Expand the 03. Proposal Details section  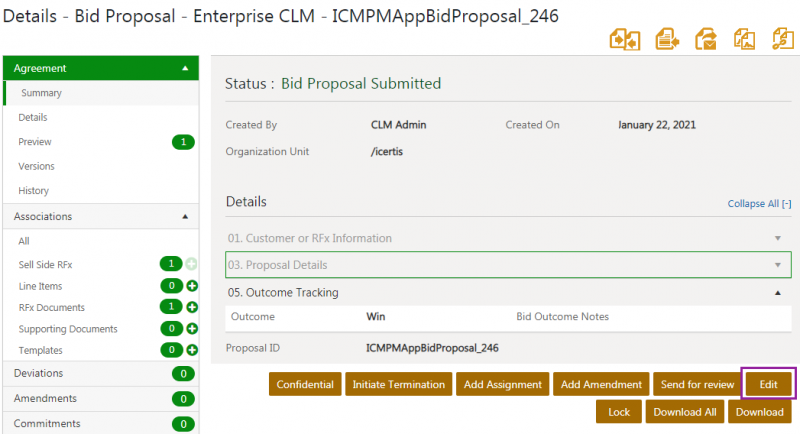(x=777, y=265)
